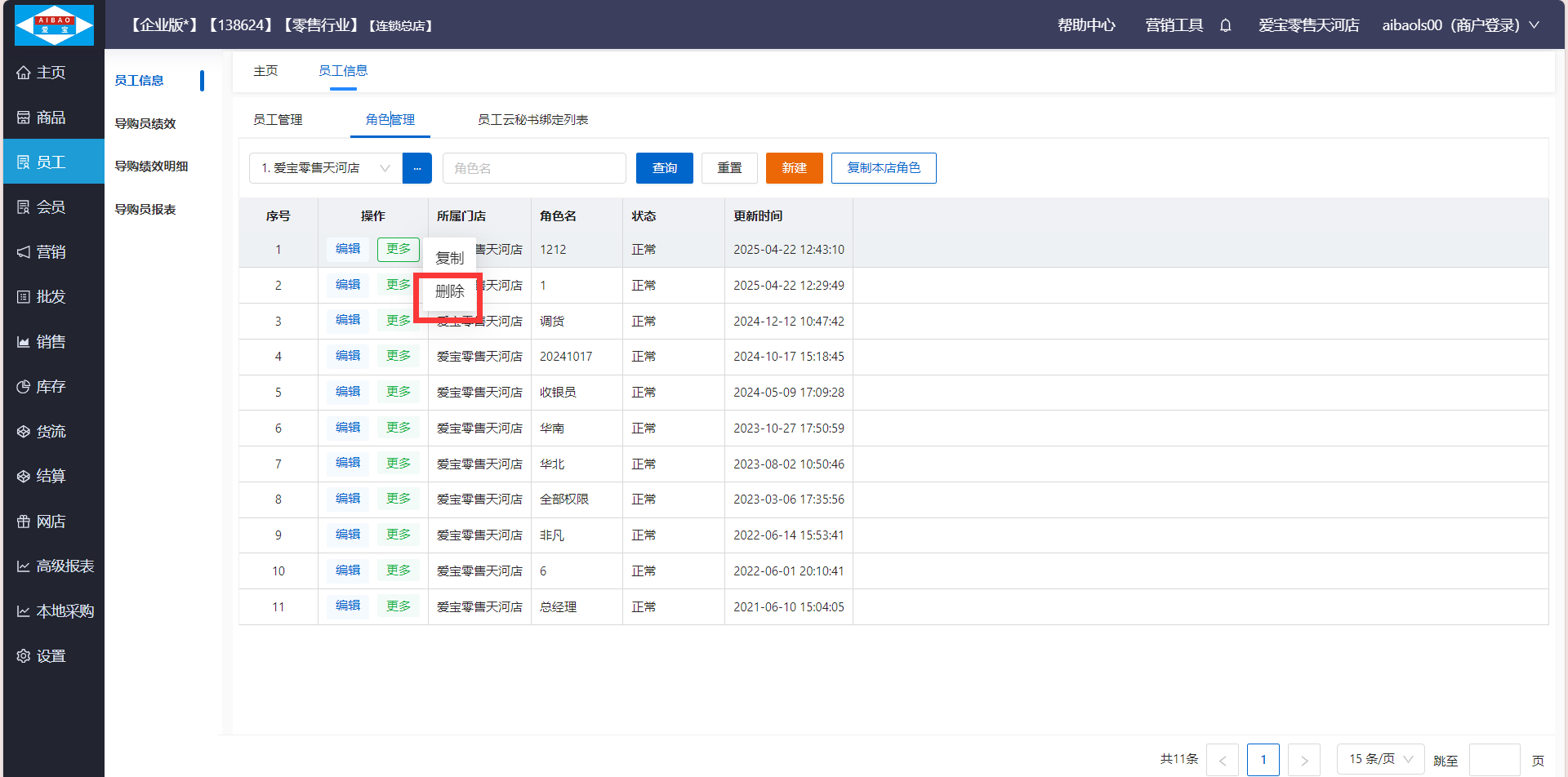Go to previous page arrow
This screenshot has height=777, width=1568.
(x=1223, y=760)
